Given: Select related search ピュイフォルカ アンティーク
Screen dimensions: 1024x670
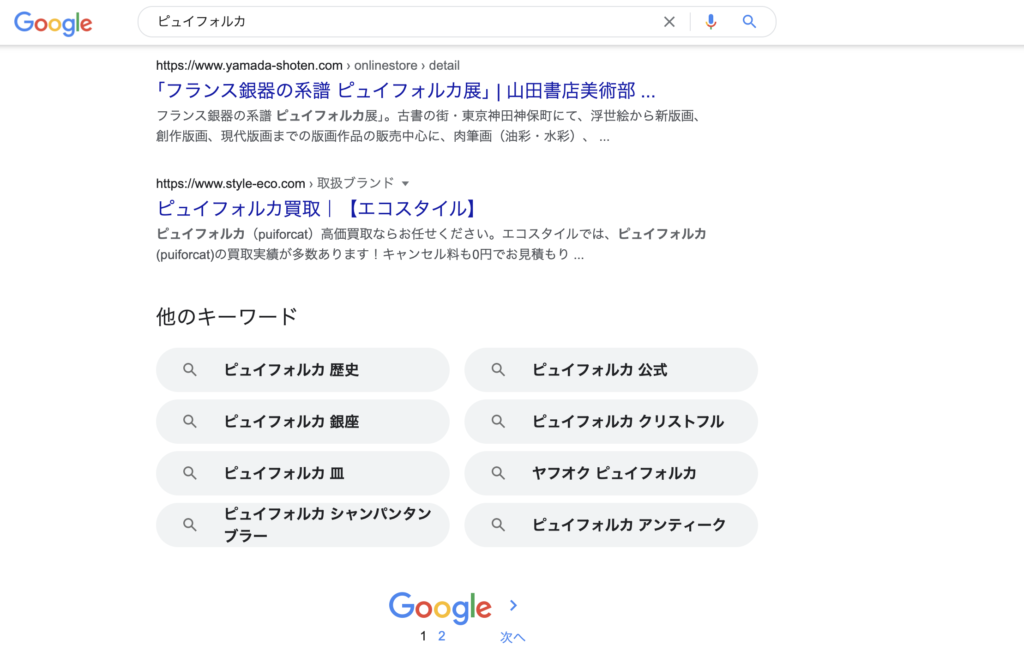Looking at the screenshot, I should [x=628, y=525].
